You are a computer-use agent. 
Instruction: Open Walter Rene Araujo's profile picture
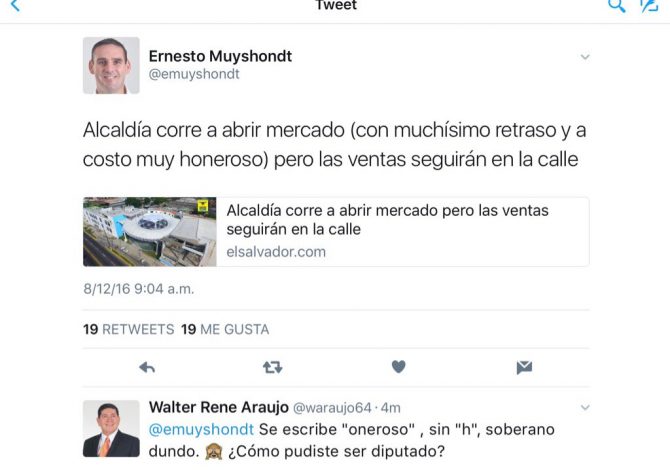111,429
